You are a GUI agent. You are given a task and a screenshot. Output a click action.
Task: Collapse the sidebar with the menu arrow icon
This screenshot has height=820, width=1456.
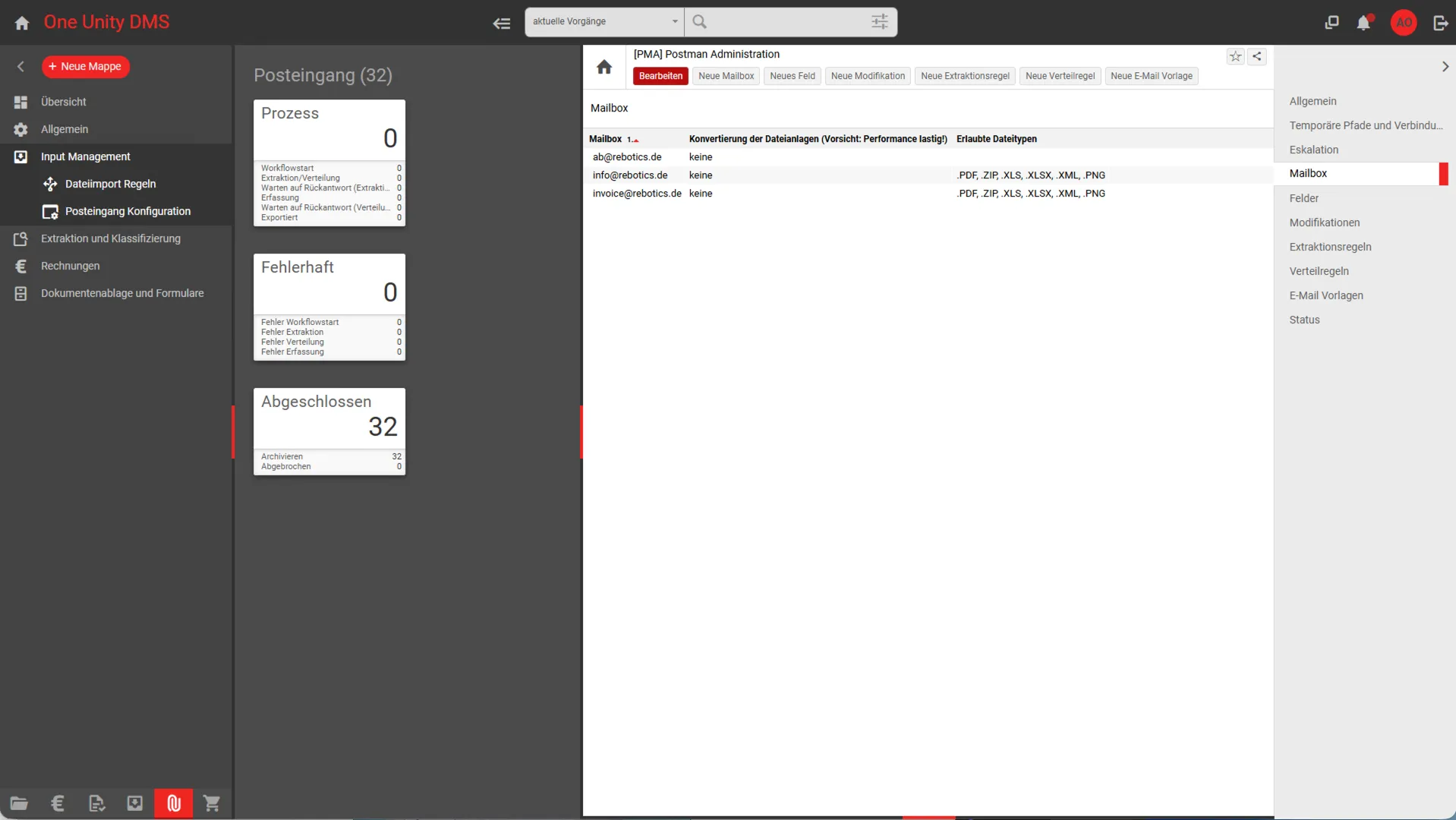click(x=502, y=23)
